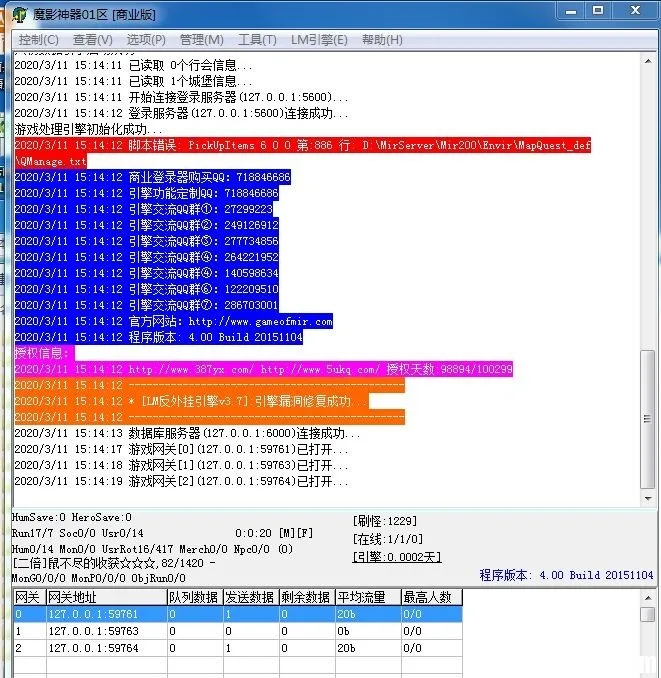Click the 游戏网关[1] 已打开 log line

tap(181, 465)
